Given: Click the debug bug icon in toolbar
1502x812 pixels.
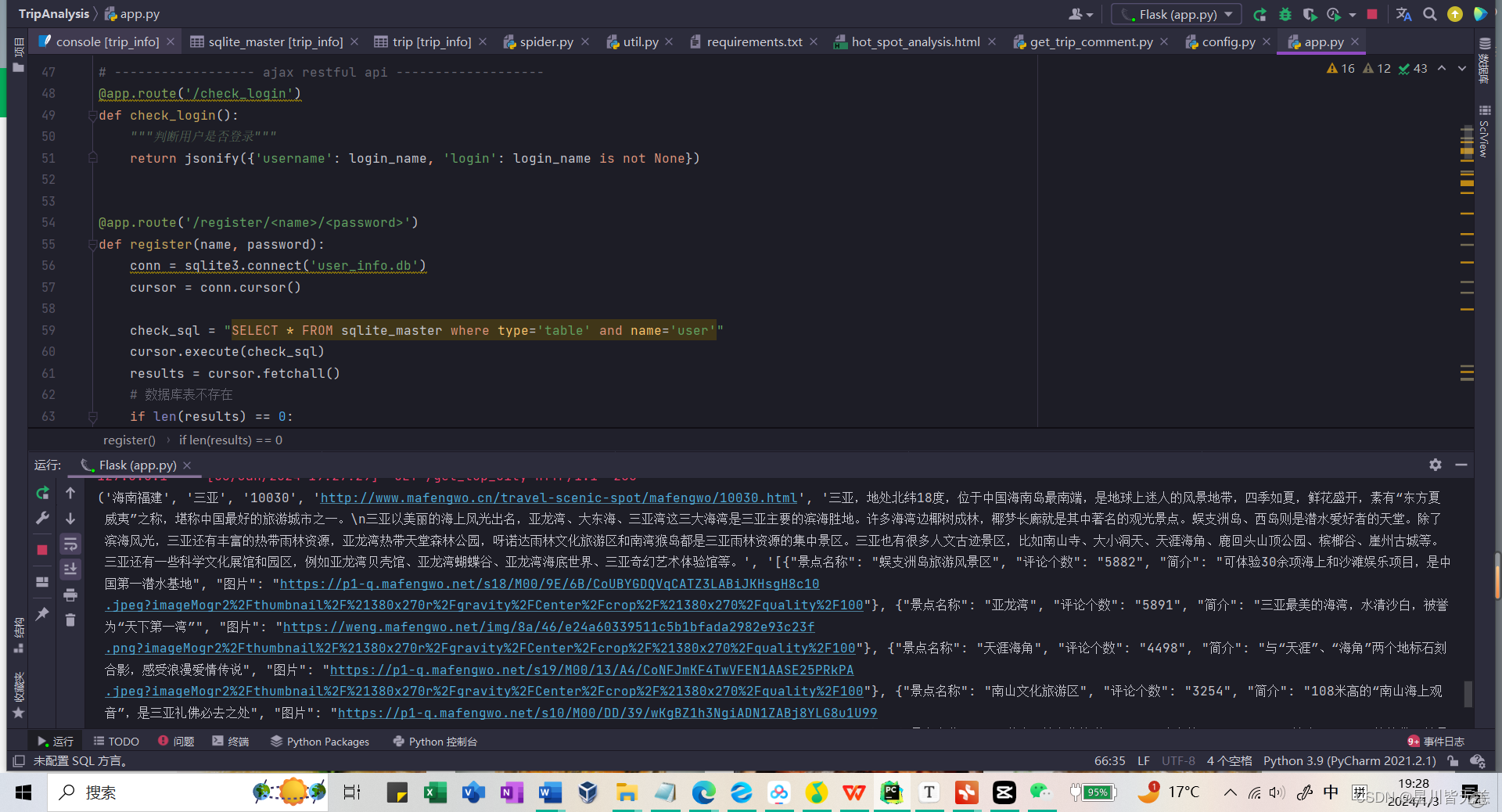Looking at the screenshot, I should (x=1285, y=14).
